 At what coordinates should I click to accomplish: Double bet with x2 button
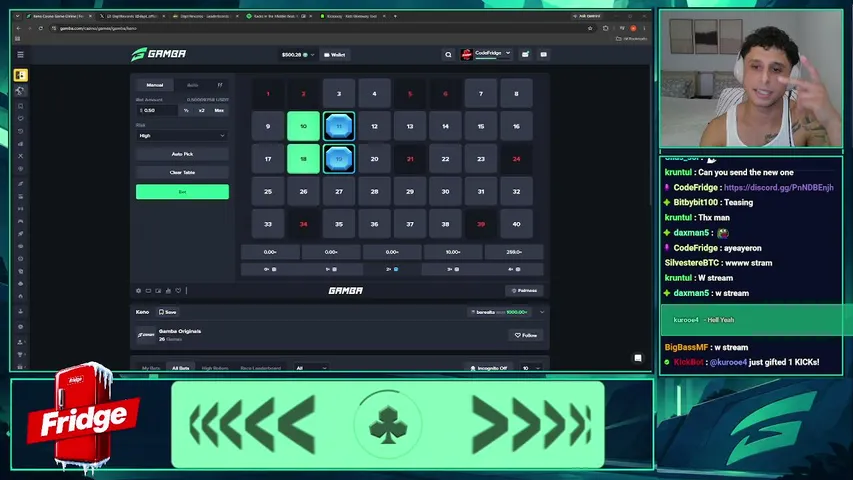[201, 110]
